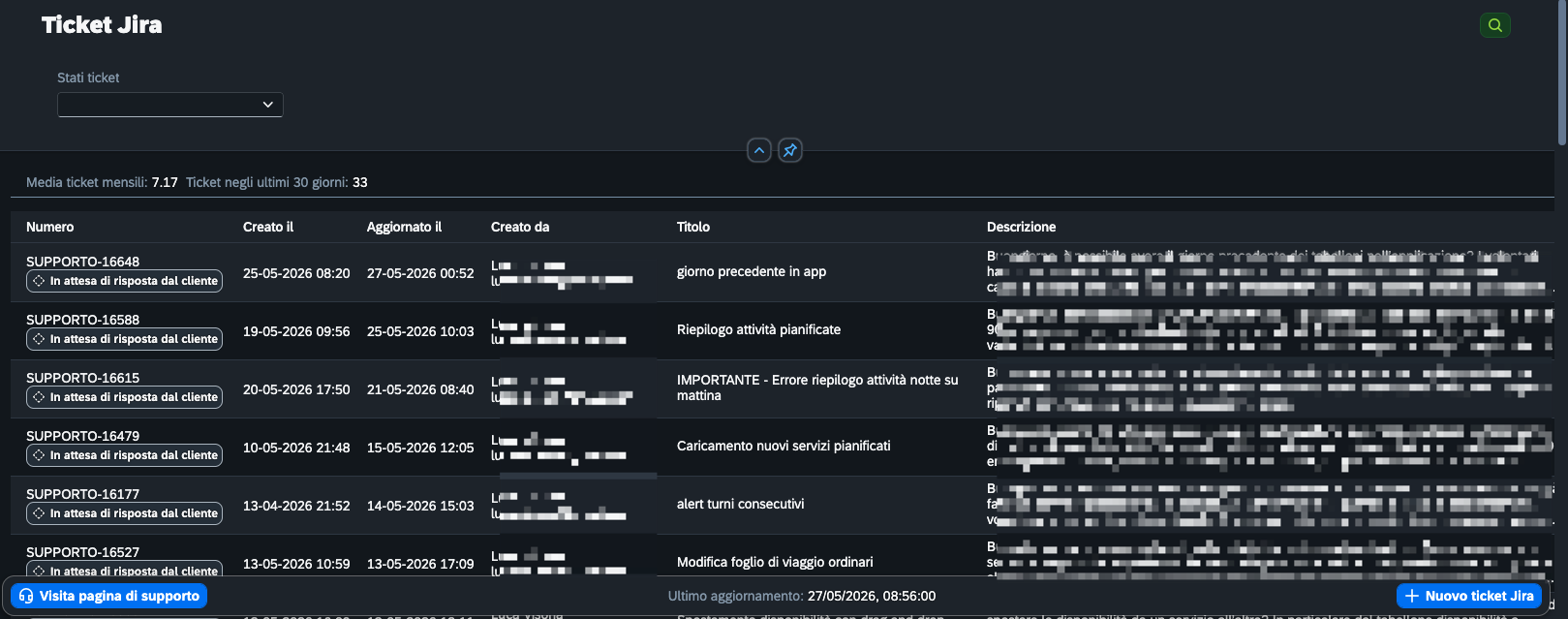This screenshot has height=619, width=1568.
Task: Collapse the header with the up chevron
Action: pos(759,150)
